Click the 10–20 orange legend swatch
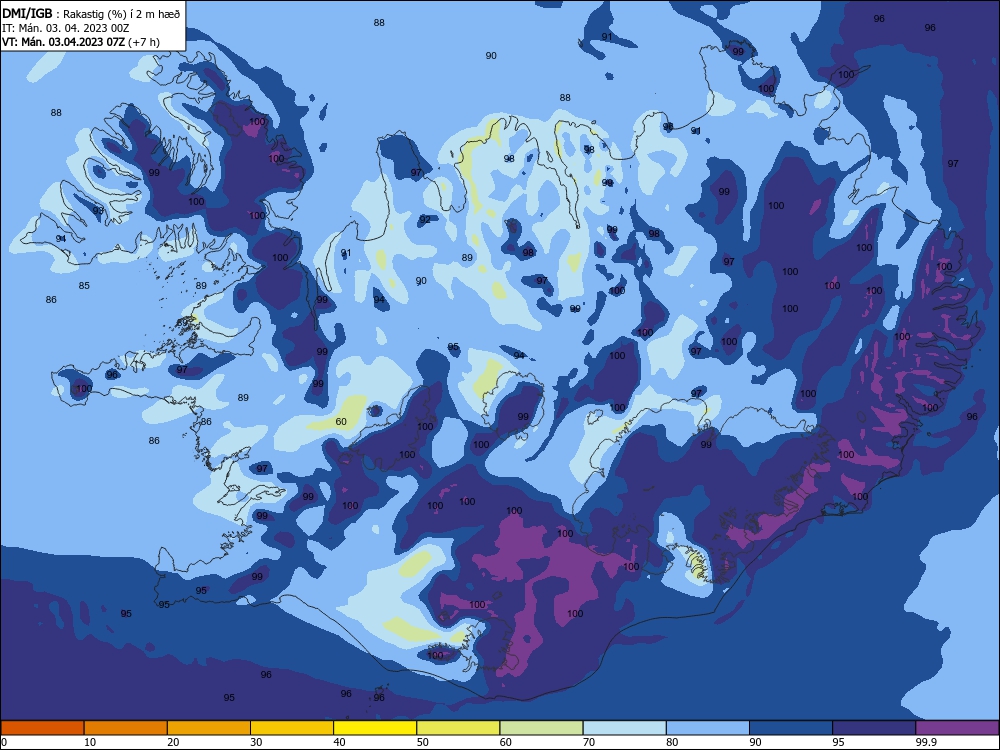 [126, 728]
